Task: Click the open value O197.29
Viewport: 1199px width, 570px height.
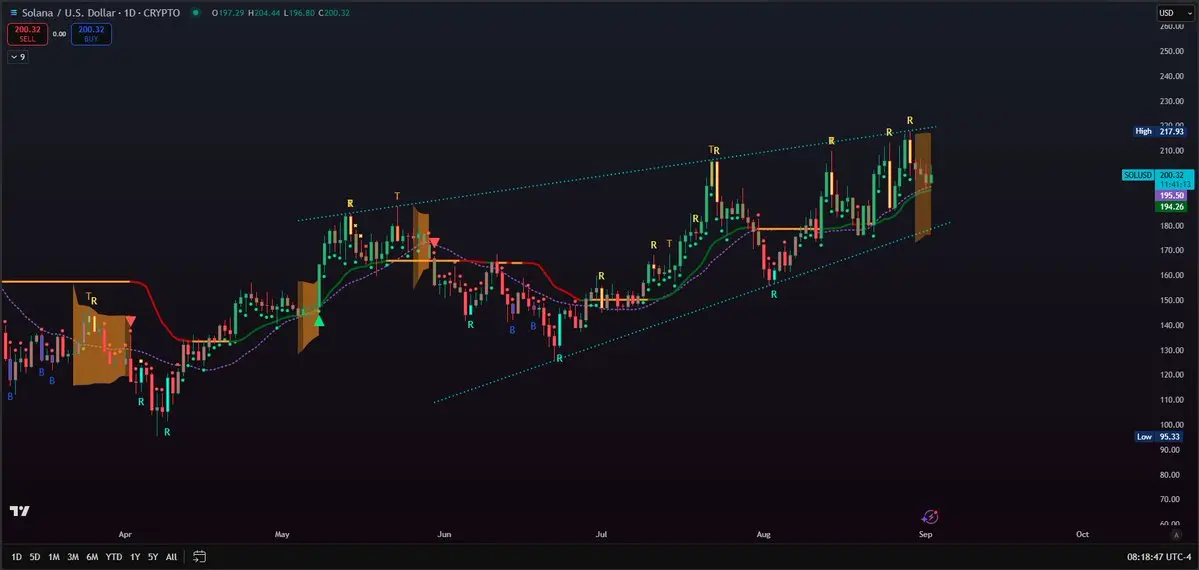Action: pyautogui.click(x=228, y=13)
